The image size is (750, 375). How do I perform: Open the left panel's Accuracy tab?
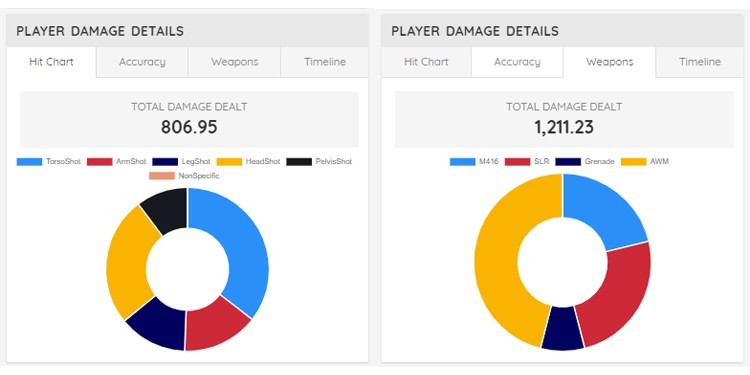[x=142, y=62]
